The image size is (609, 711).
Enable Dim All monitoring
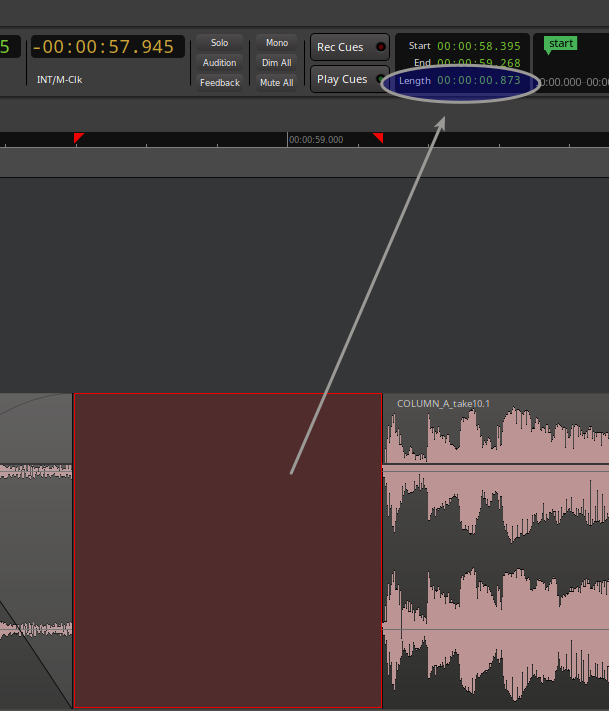tap(276, 63)
